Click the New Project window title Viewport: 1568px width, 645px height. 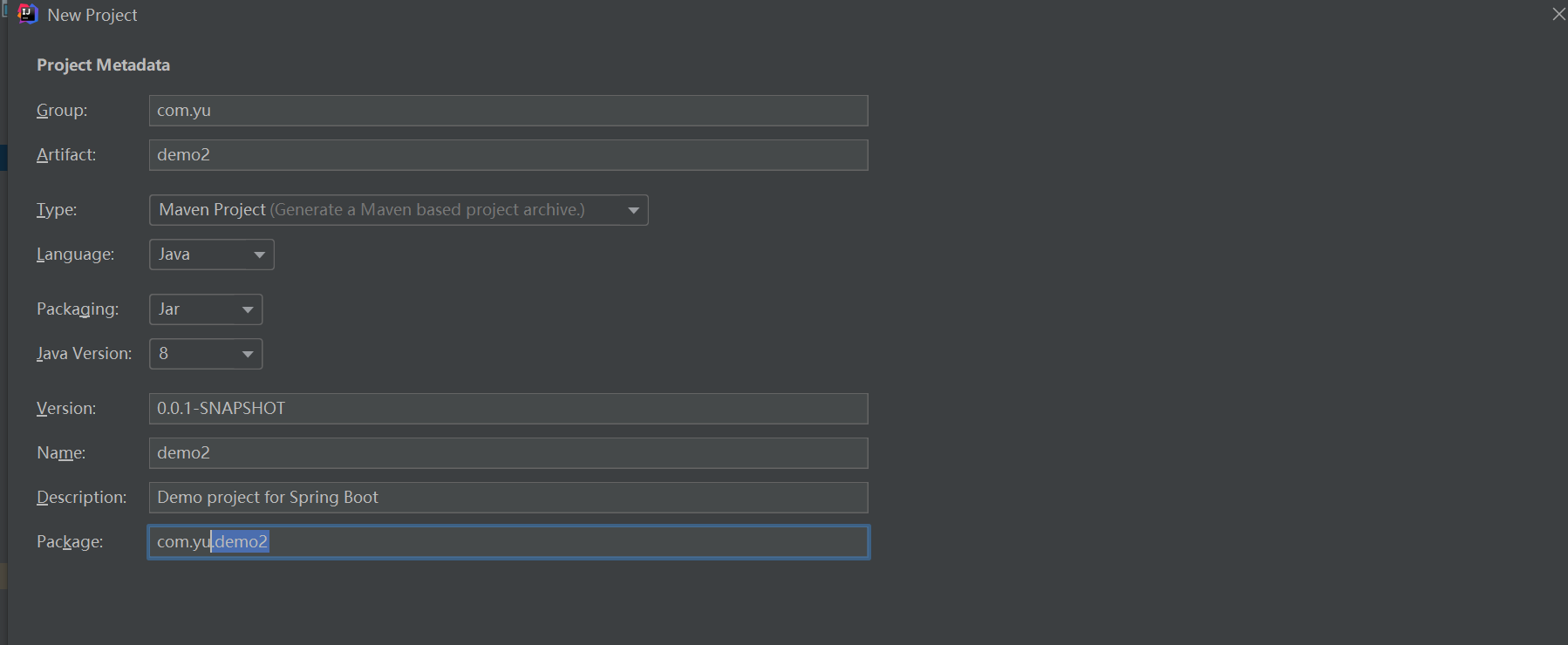(x=92, y=15)
